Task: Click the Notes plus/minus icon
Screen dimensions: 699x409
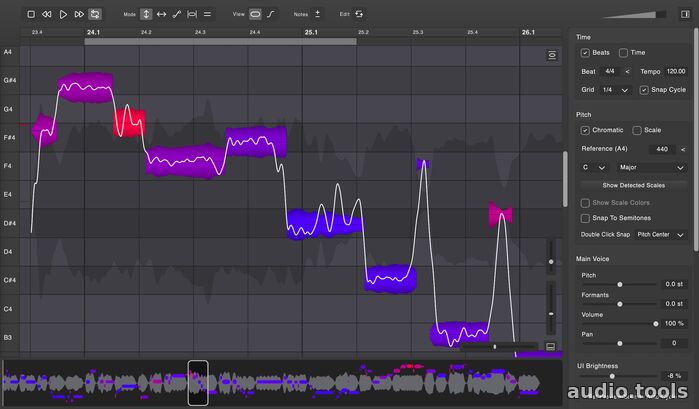Action: 318,15
